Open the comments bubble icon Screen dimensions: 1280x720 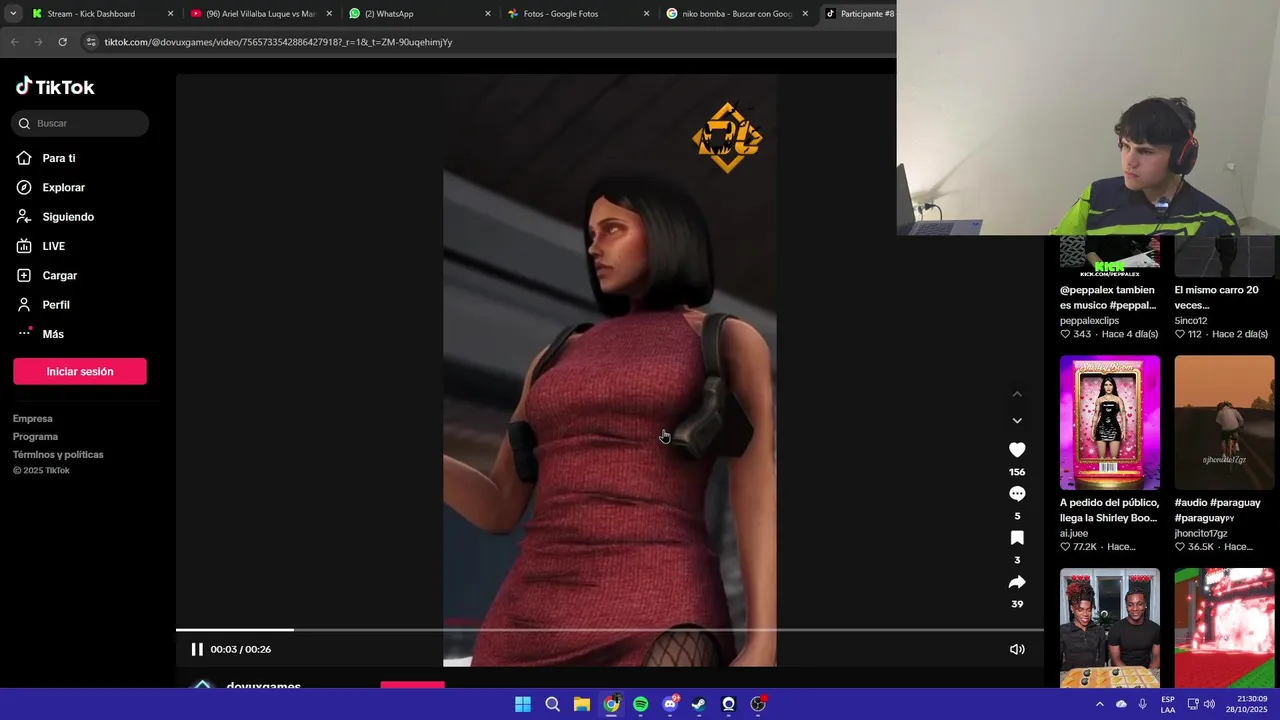click(1017, 494)
